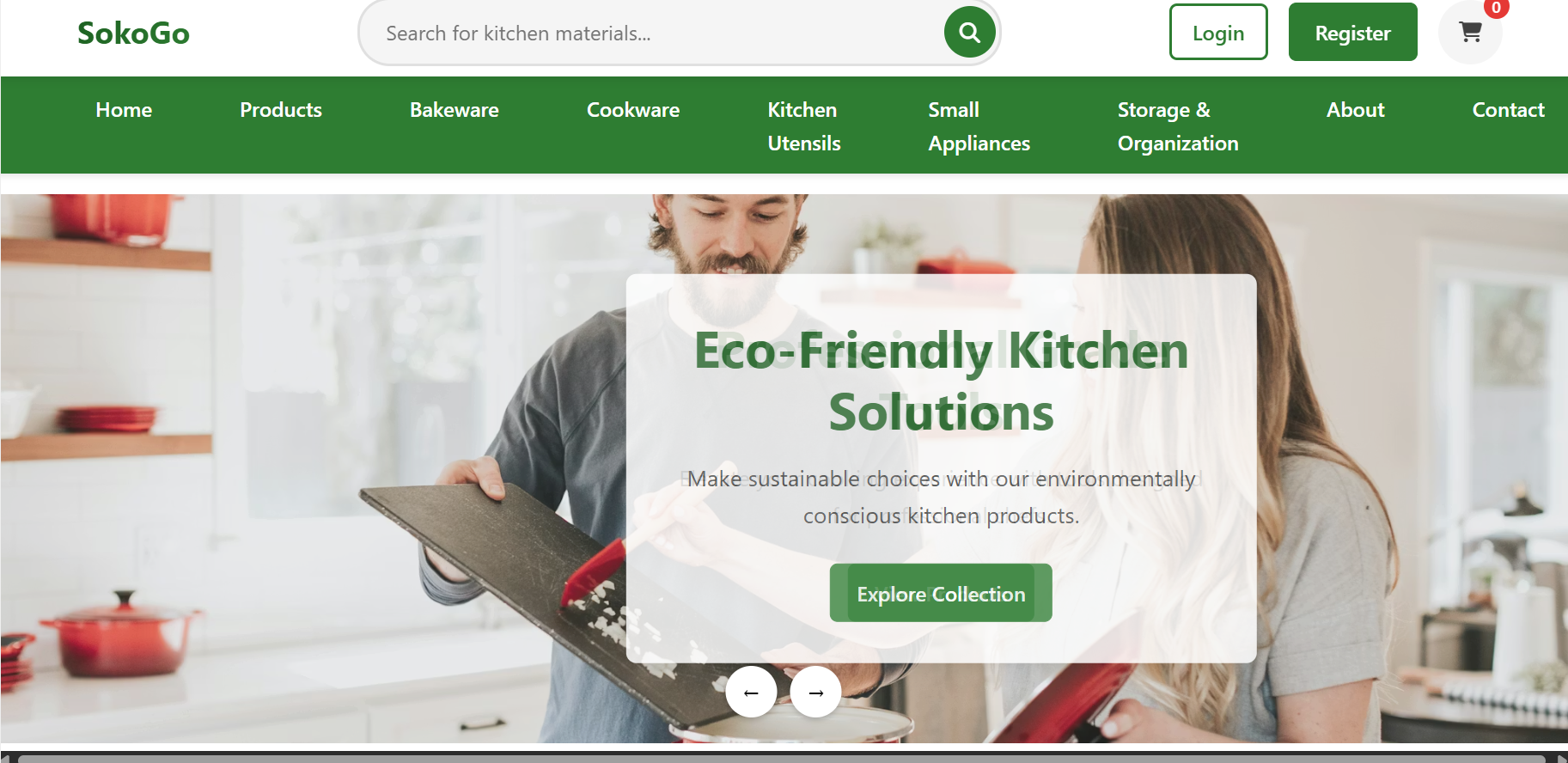Open the shopping cart icon
The width and height of the screenshot is (1568, 763).
click(x=1470, y=33)
